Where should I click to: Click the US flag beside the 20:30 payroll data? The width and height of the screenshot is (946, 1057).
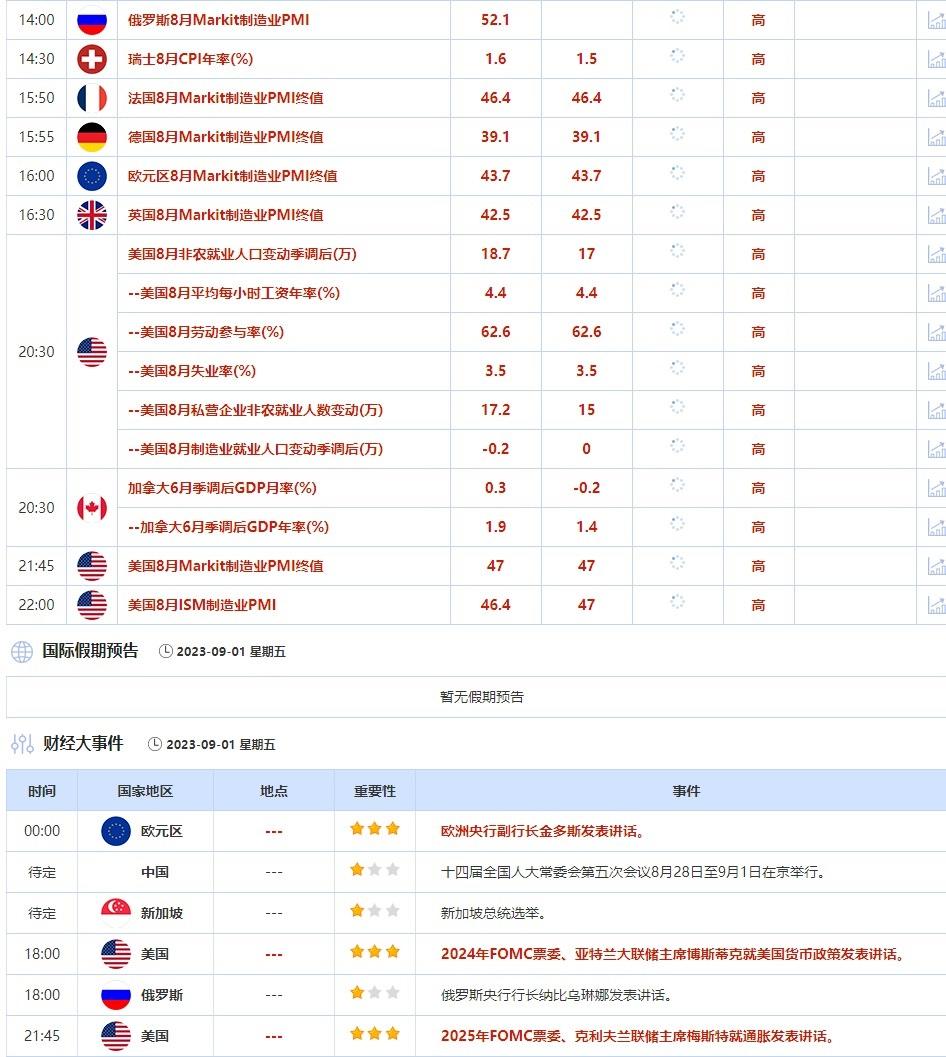[91, 351]
